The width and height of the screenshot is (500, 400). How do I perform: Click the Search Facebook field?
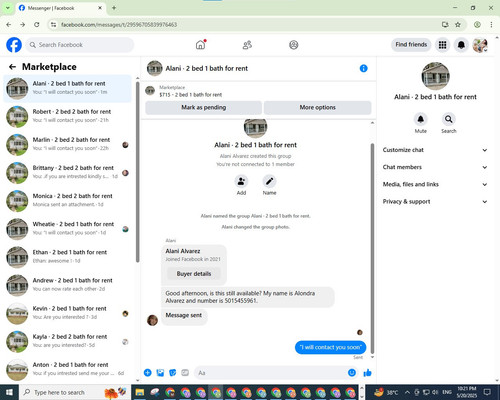pyautogui.click(x=80, y=45)
